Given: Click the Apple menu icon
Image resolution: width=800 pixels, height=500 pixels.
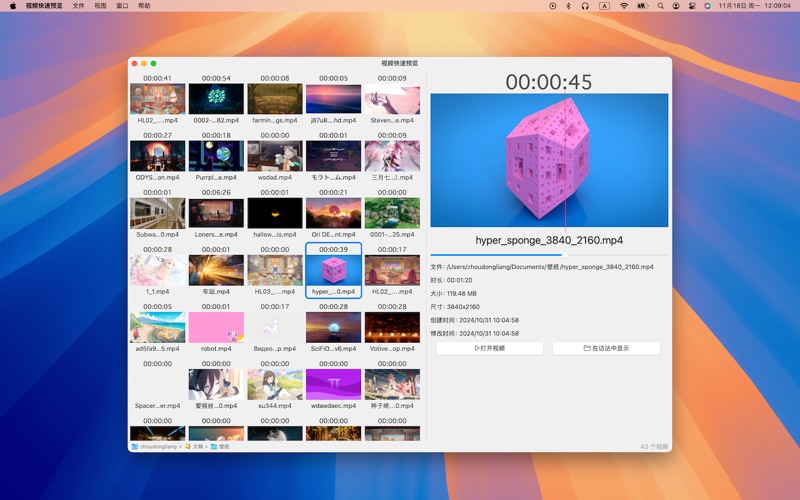Looking at the screenshot, I should point(13,5).
